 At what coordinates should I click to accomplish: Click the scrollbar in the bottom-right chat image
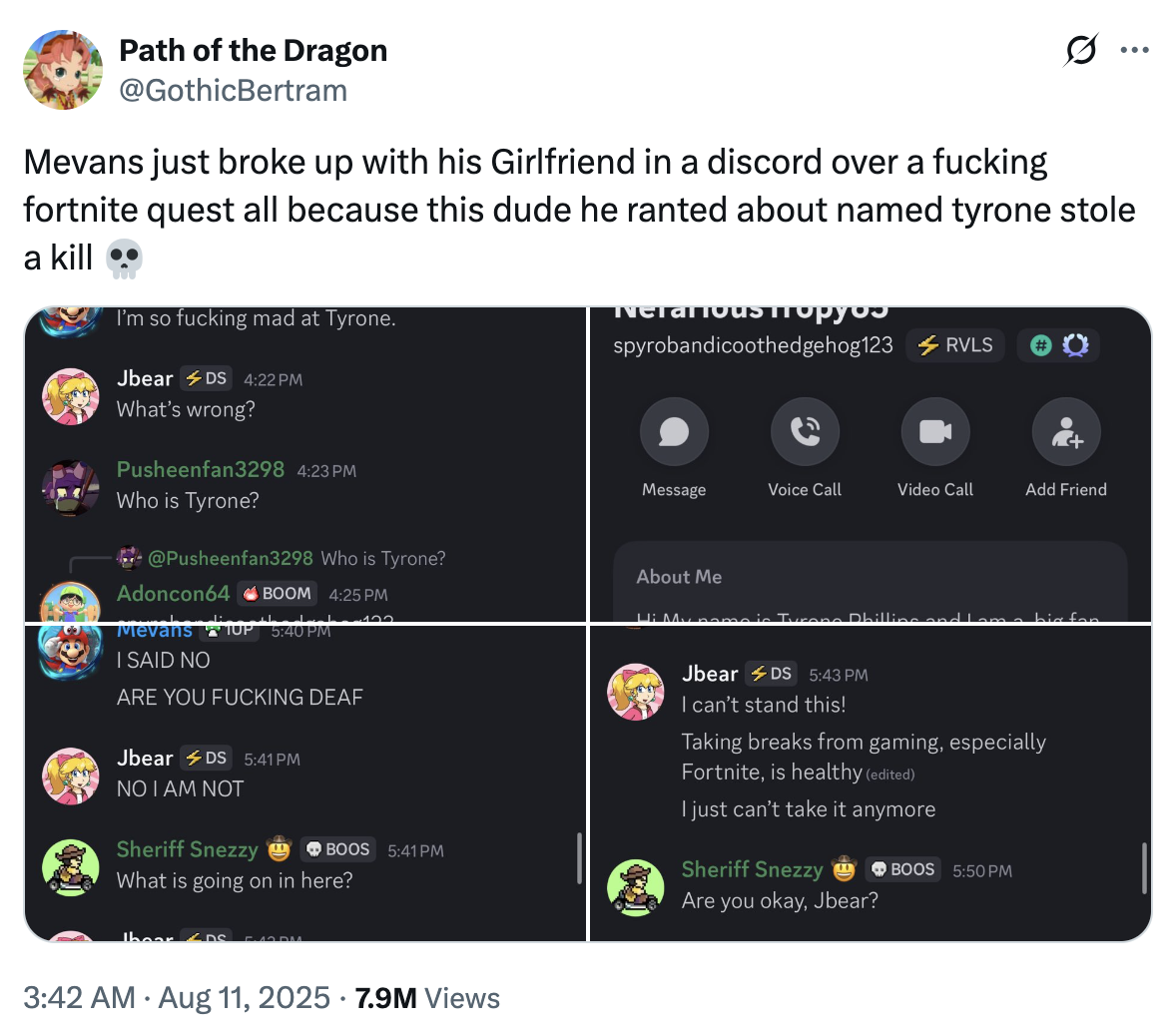pyautogui.click(x=1144, y=868)
